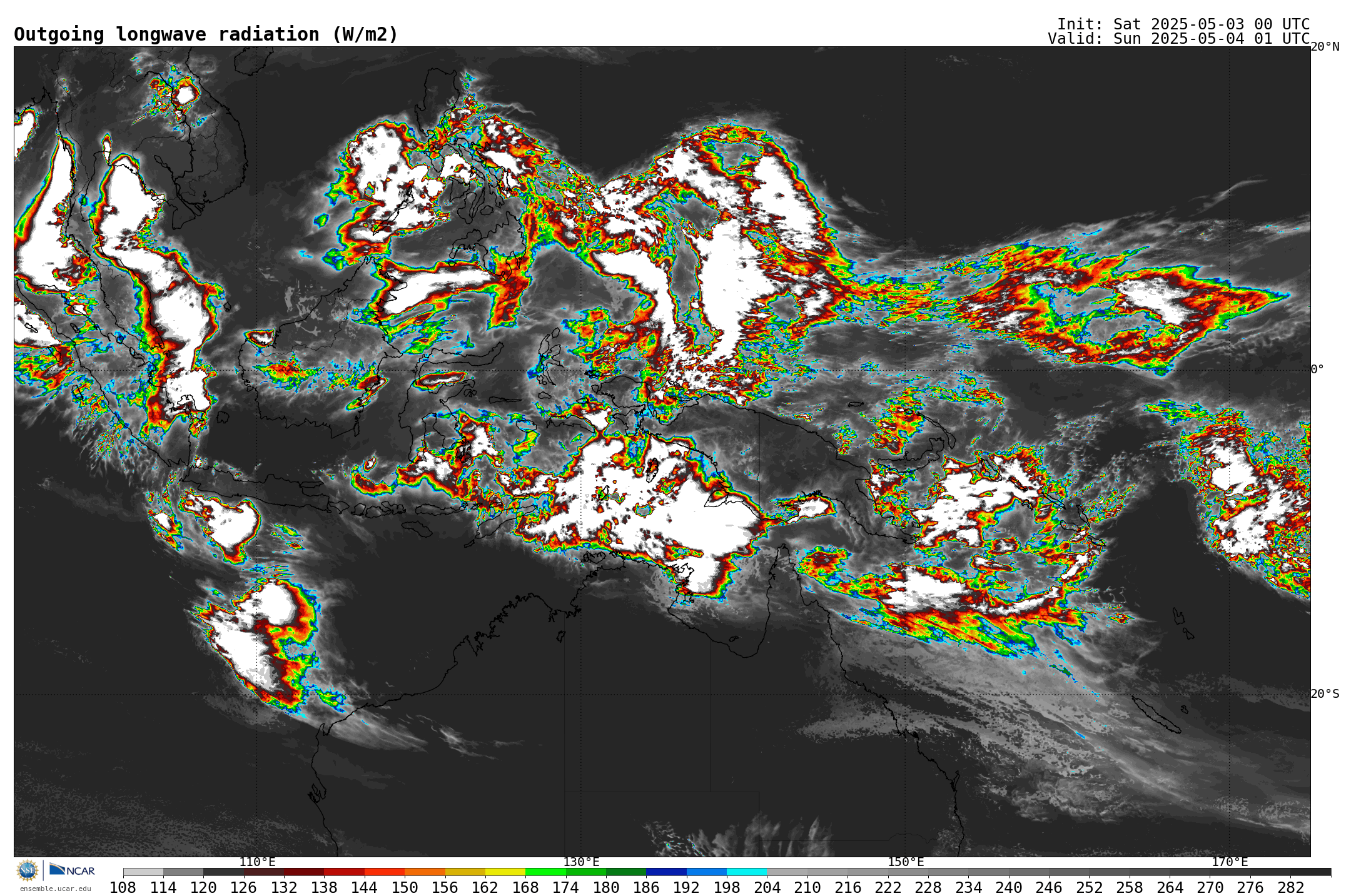1351x896 pixels.
Task: Pick the gold 156–162 colorbar swatch
Action: [x=465, y=872]
